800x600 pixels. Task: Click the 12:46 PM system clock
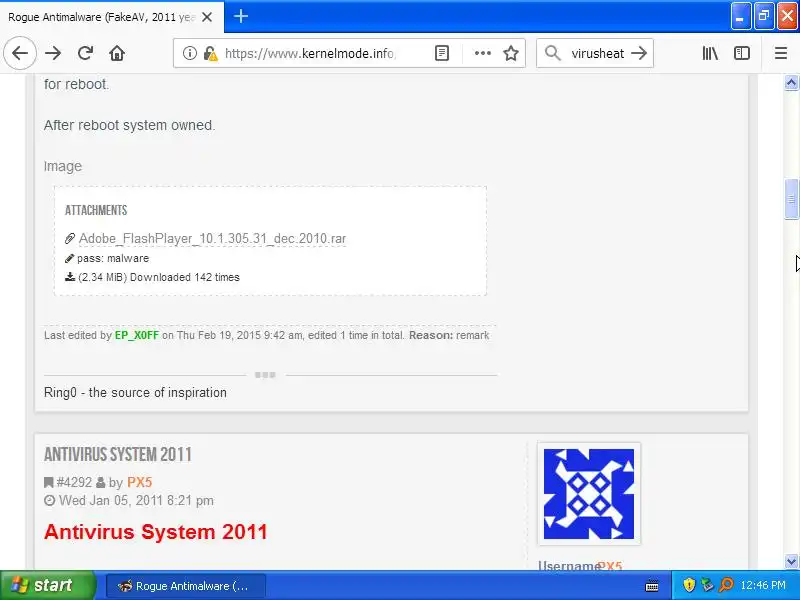tap(763, 585)
